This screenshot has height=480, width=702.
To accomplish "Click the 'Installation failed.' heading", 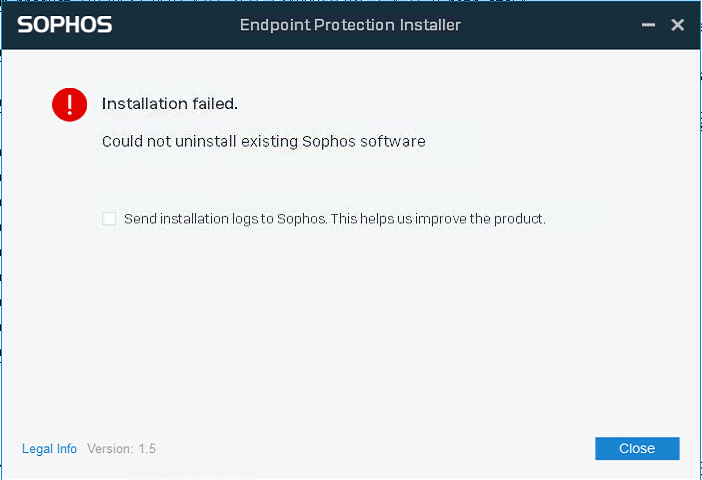I will coord(170,103).
